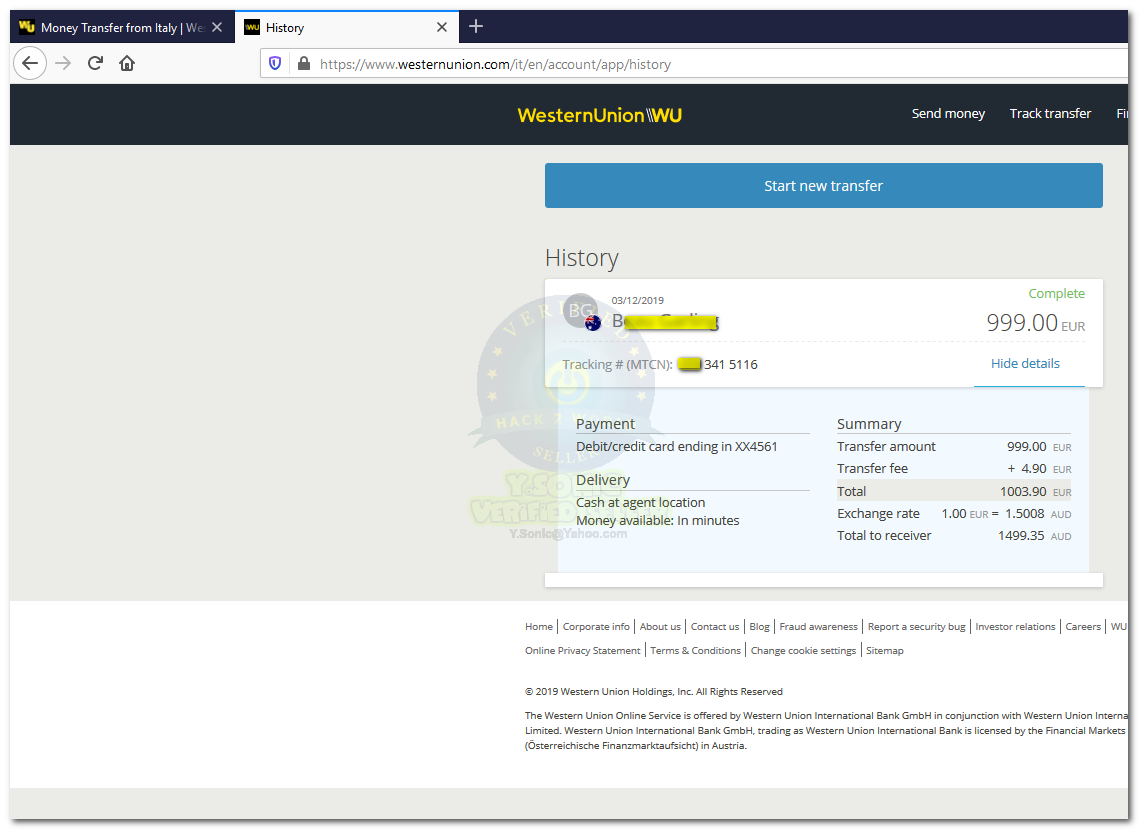
Task: Click the BG receiver avatar circle
Action: pyautogui.click(x=581, y=310)
